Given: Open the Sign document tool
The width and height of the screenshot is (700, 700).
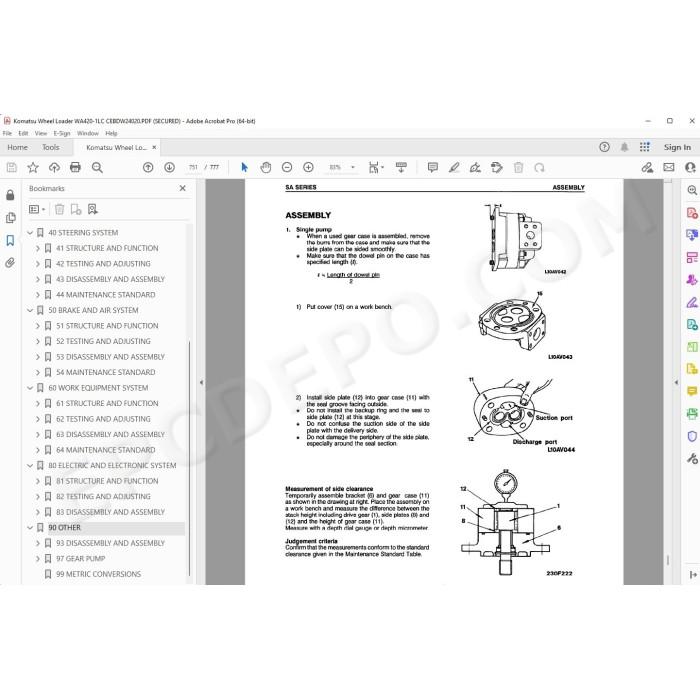Looking at the screenshot, I should [475, 167].
